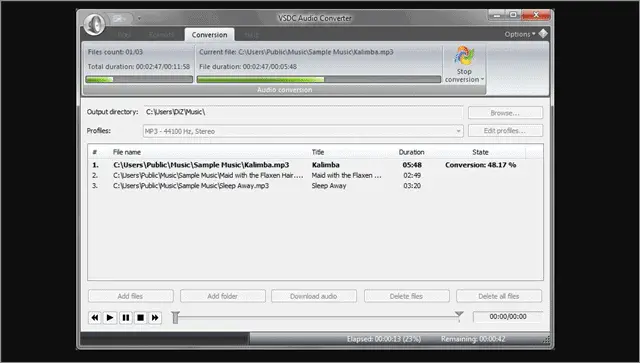Image resolution: width=640 pixels, height=363 pixels.
Task: Click the State column header
Action: 480,152
